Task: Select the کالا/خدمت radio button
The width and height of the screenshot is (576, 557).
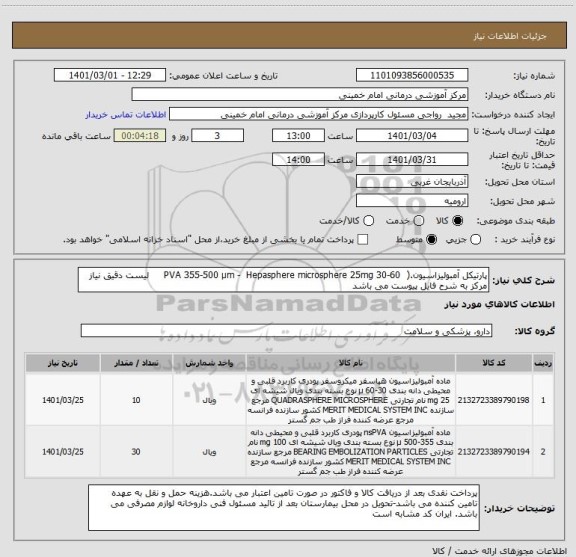Action: pyautogui.click(x=368, y=220)
